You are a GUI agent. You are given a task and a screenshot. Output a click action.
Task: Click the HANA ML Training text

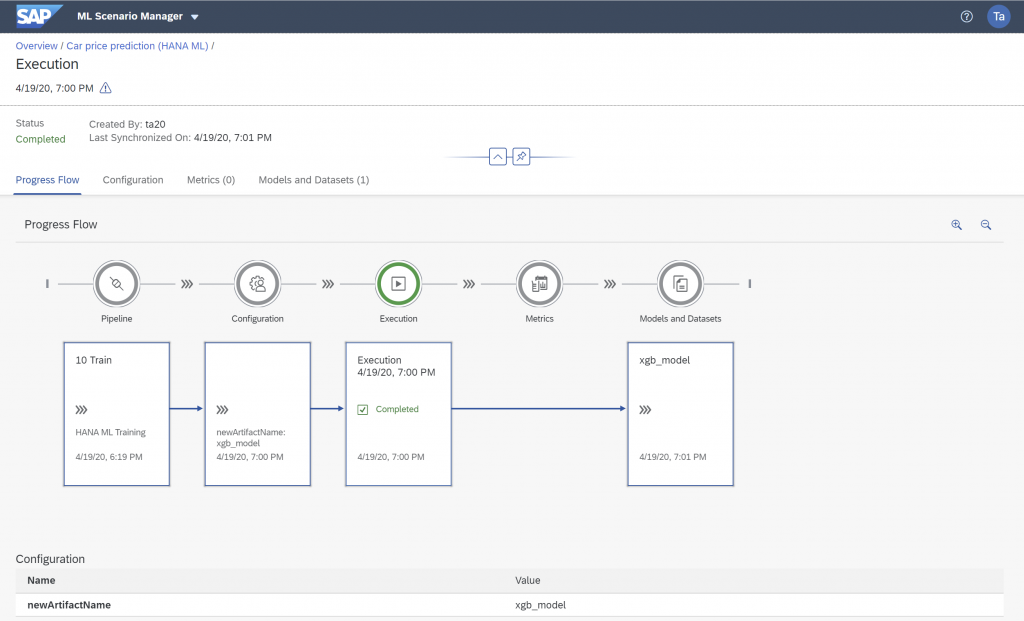(x=110, y=432)
